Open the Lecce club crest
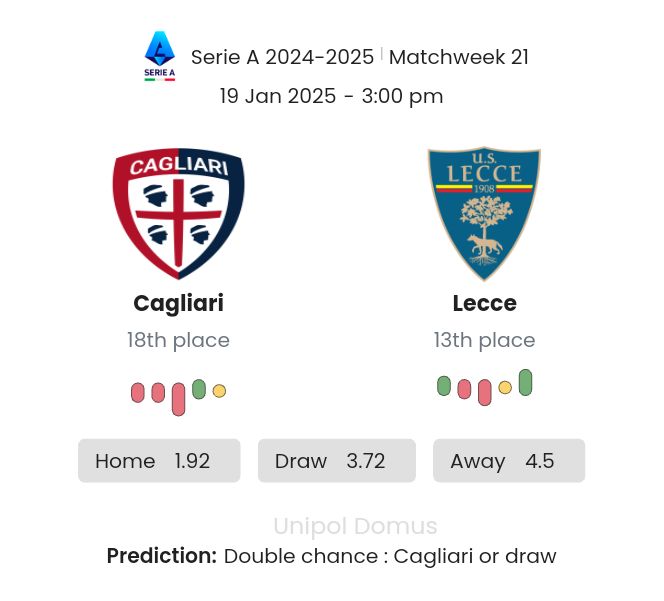The height and width of the screenshot is (601, 664). tap(484, 212)
